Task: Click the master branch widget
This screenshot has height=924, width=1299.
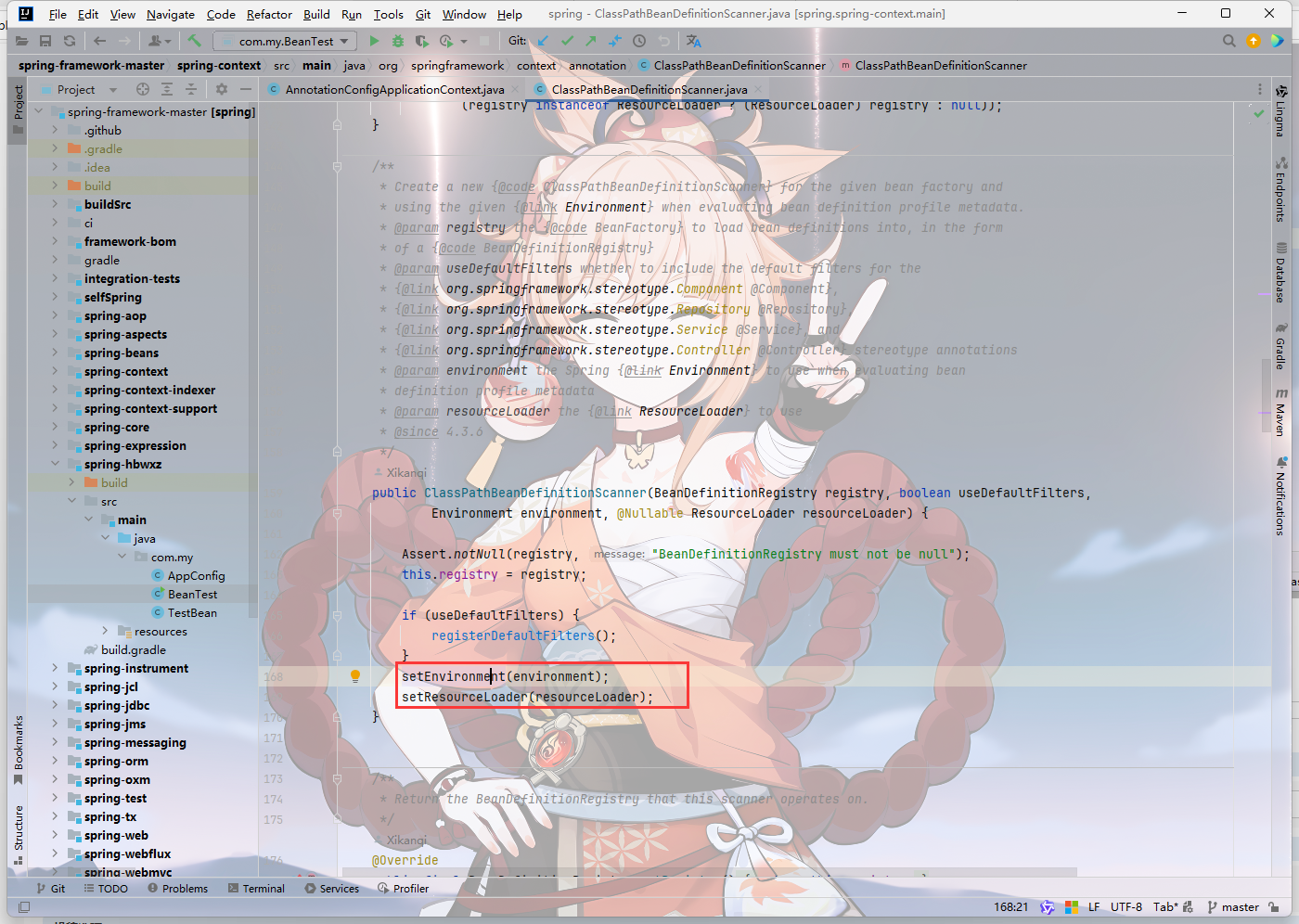Action: [1233, 907]
